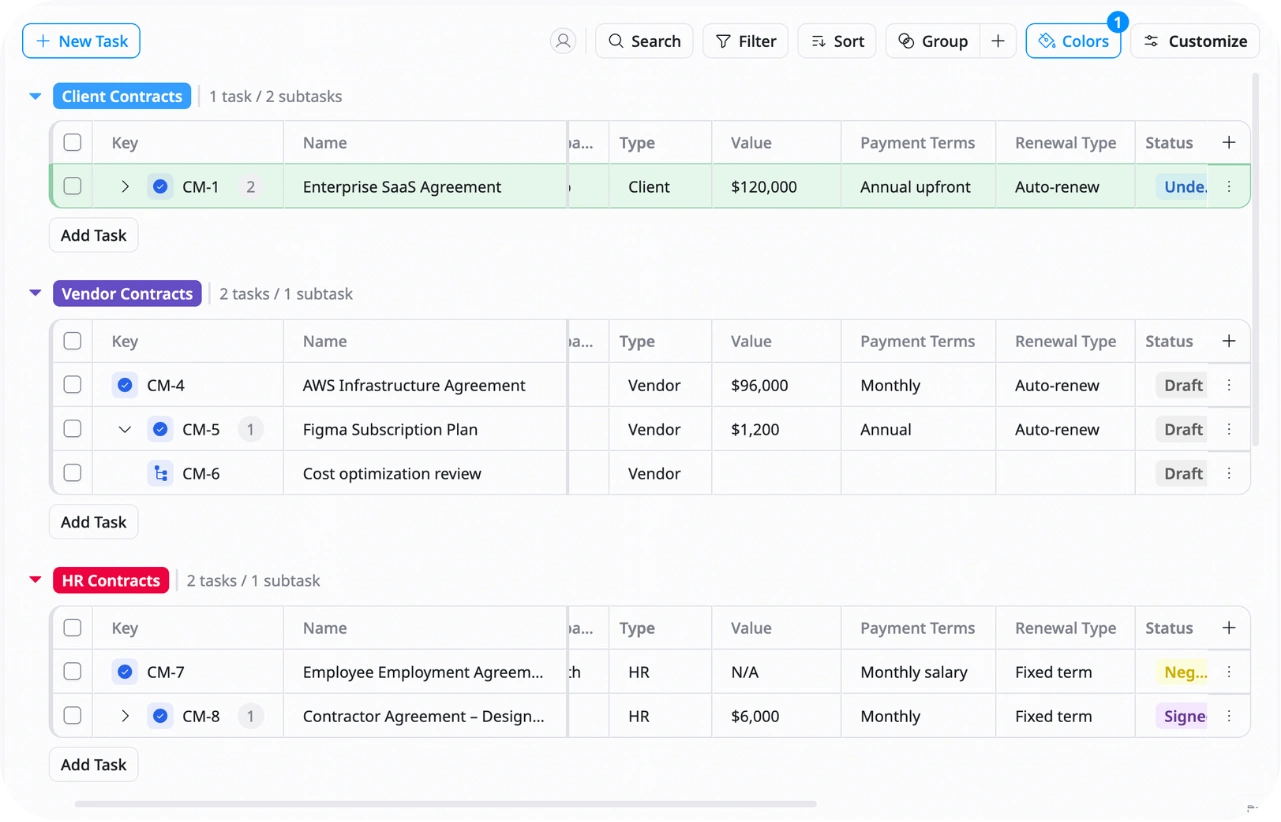The image size is (1281, 822).
Task: Collapse the Vendor Contracts group
Action: click(35, 293)
